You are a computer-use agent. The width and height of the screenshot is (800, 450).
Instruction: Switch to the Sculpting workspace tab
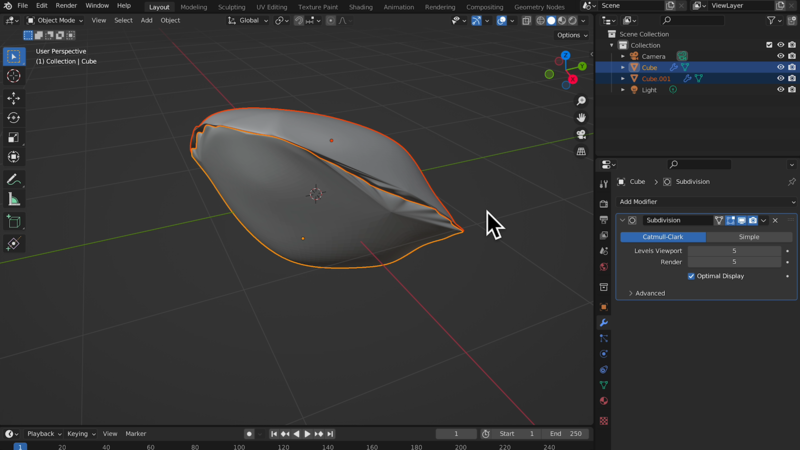(231, 7)
